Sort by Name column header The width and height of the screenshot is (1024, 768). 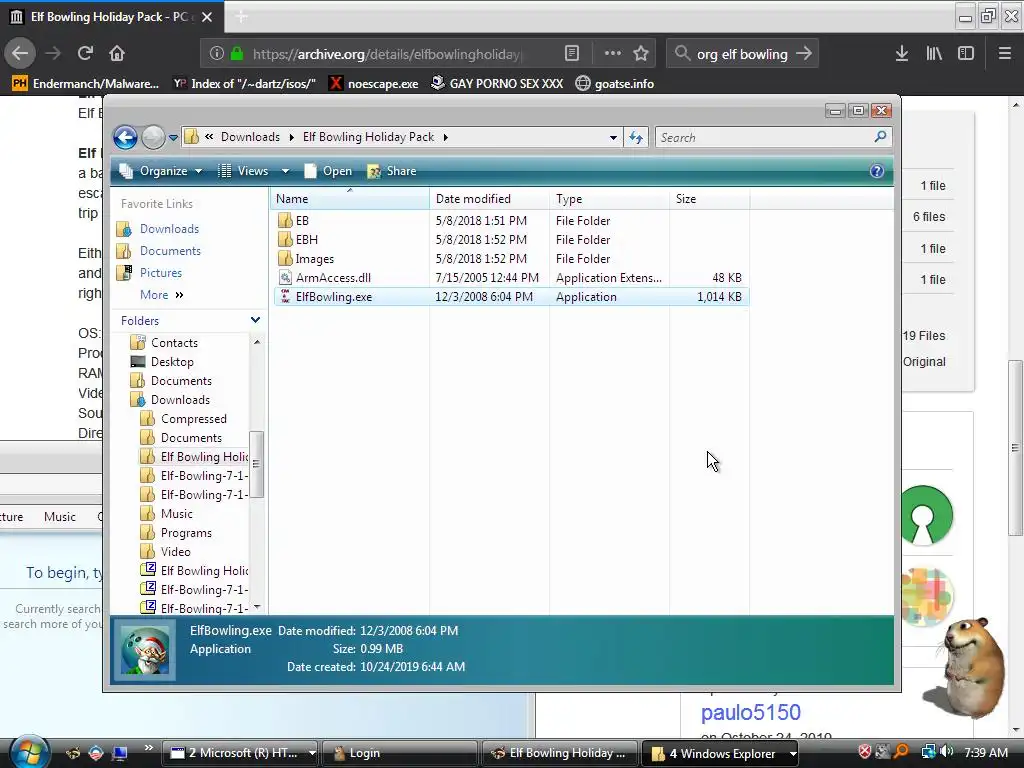349,199
